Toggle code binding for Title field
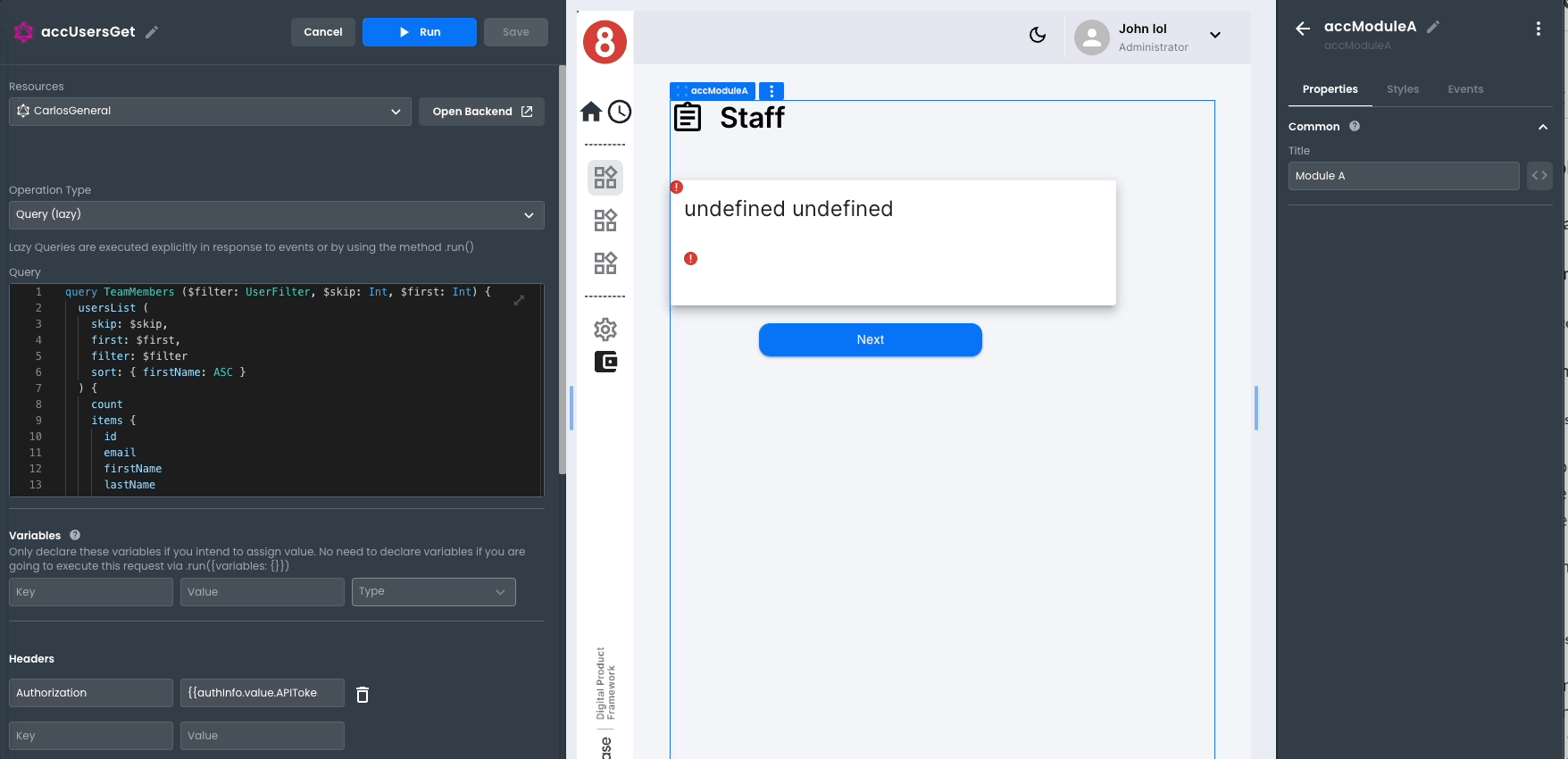This screenshot has height=759, width=1568. (1539, 176)
